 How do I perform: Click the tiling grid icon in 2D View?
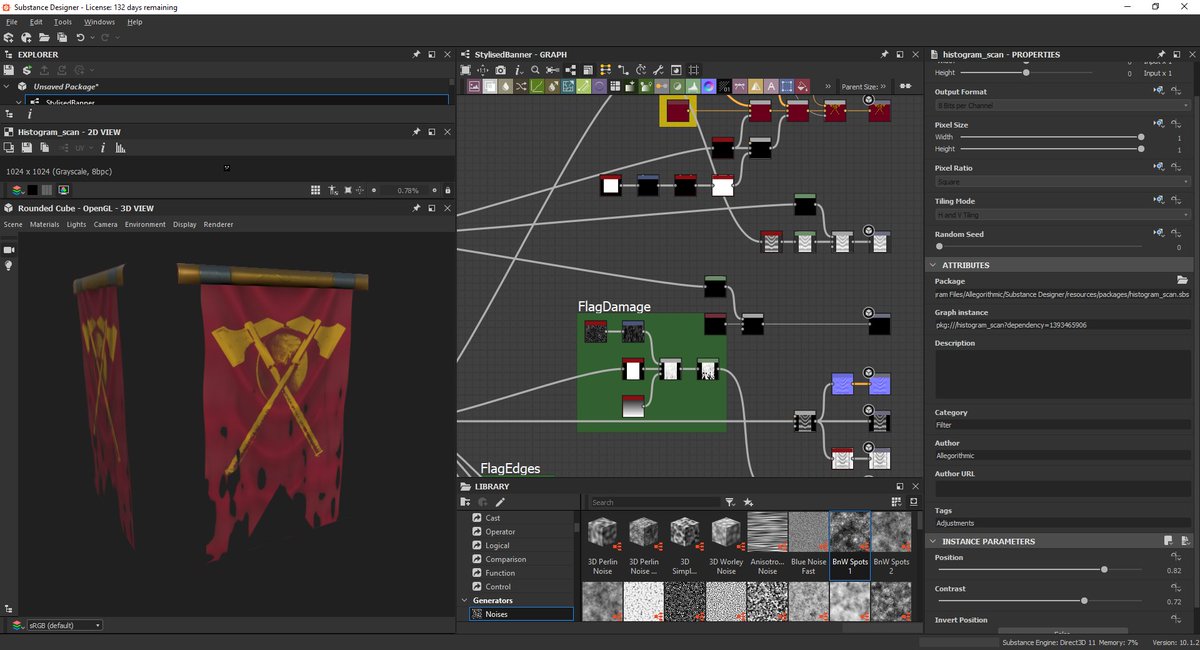click(315, 189)
